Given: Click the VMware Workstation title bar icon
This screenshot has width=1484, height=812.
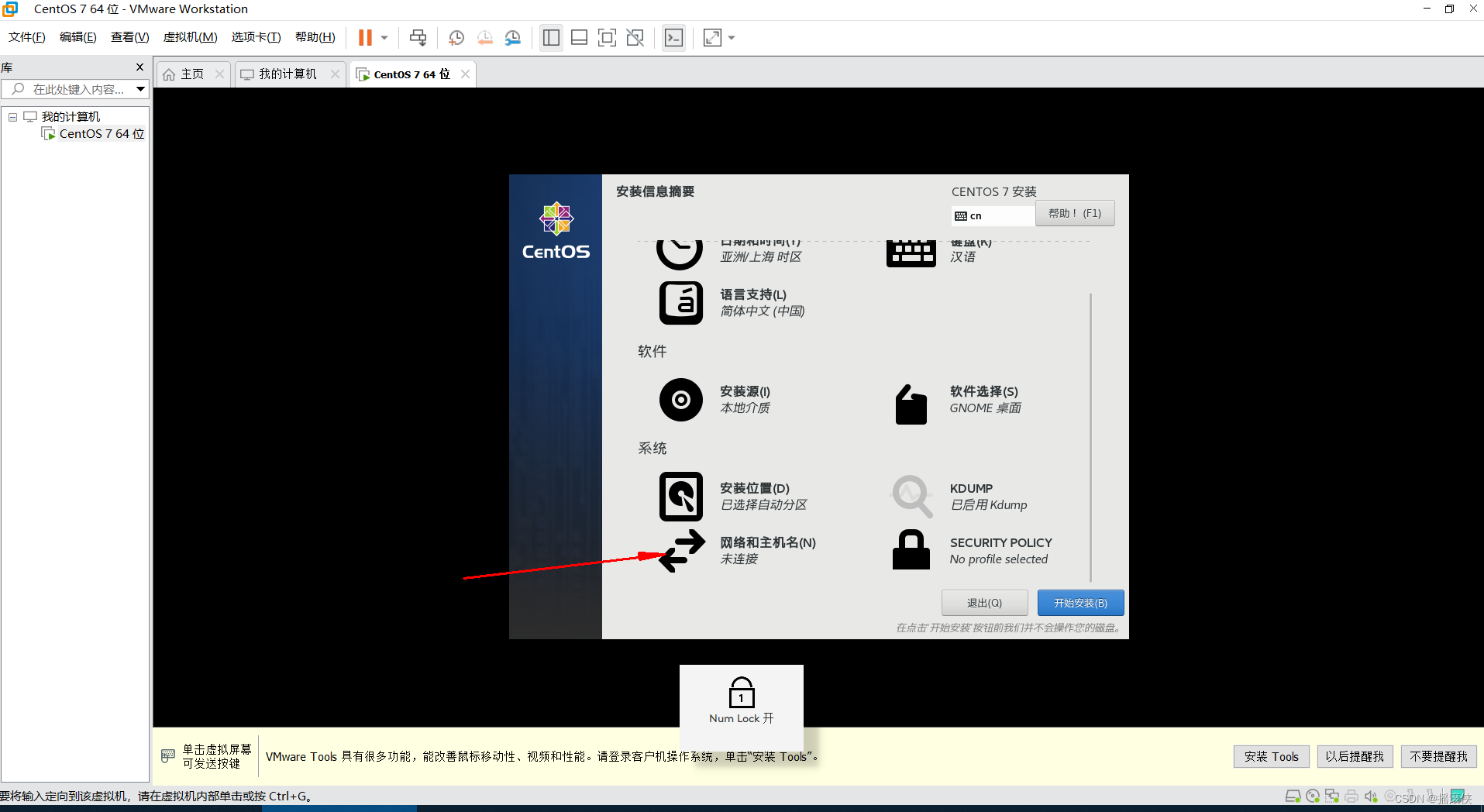Looking at the screenshot, I should (x=10, y=9).
